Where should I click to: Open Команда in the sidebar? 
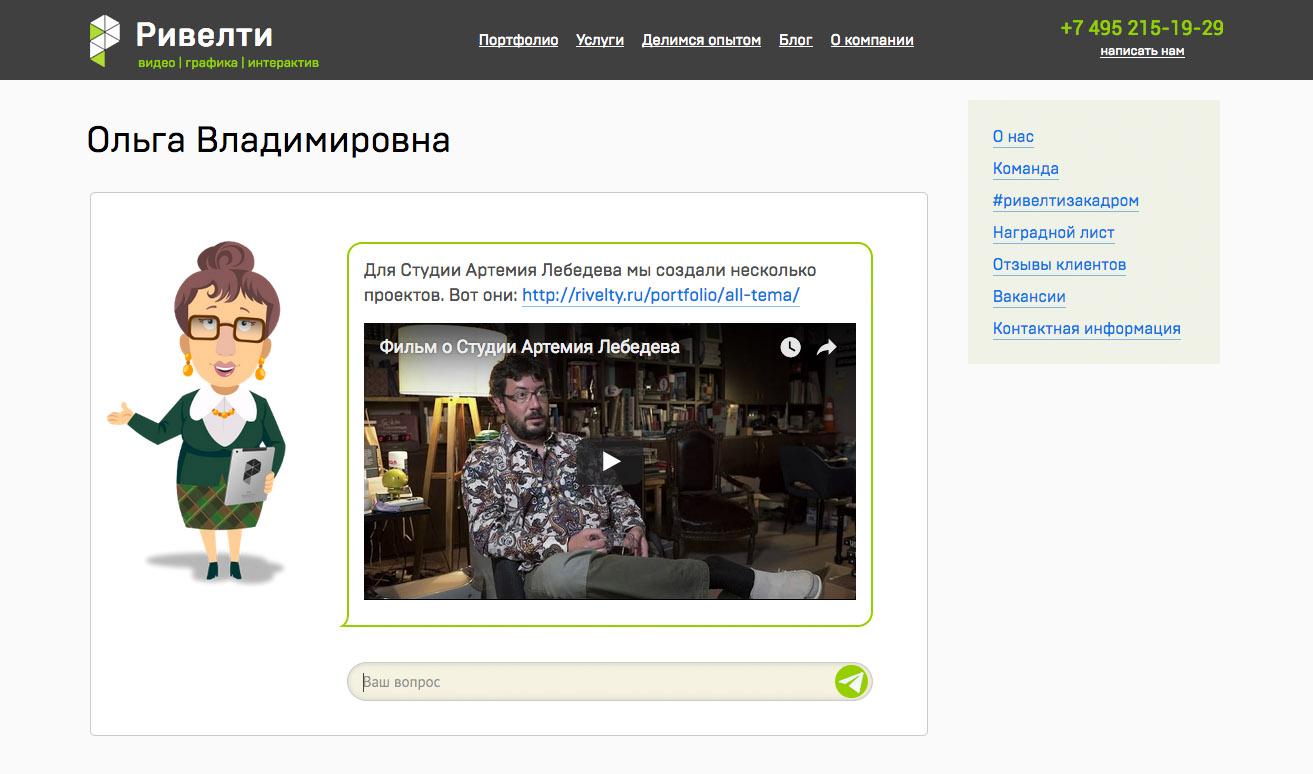[1026, 169]
